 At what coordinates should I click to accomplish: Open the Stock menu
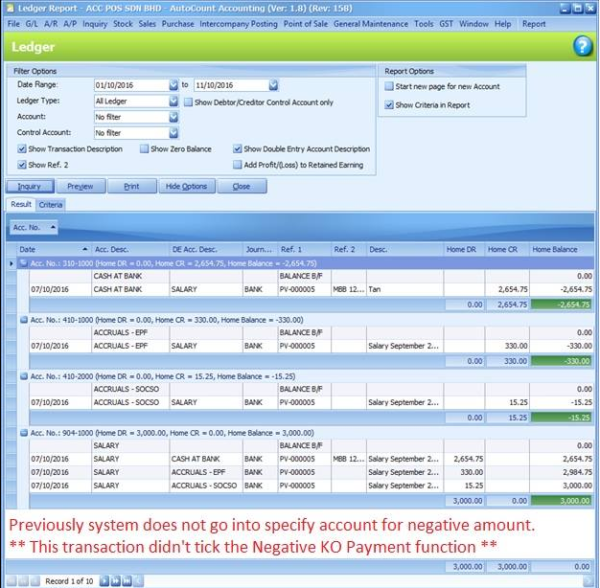pos(123,24)
